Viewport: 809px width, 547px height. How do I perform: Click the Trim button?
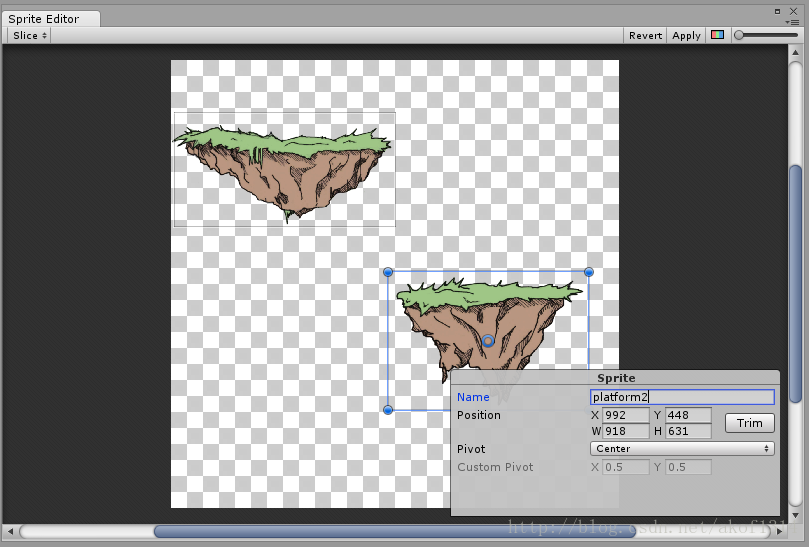pyautogui.click(x=750, y=423)
